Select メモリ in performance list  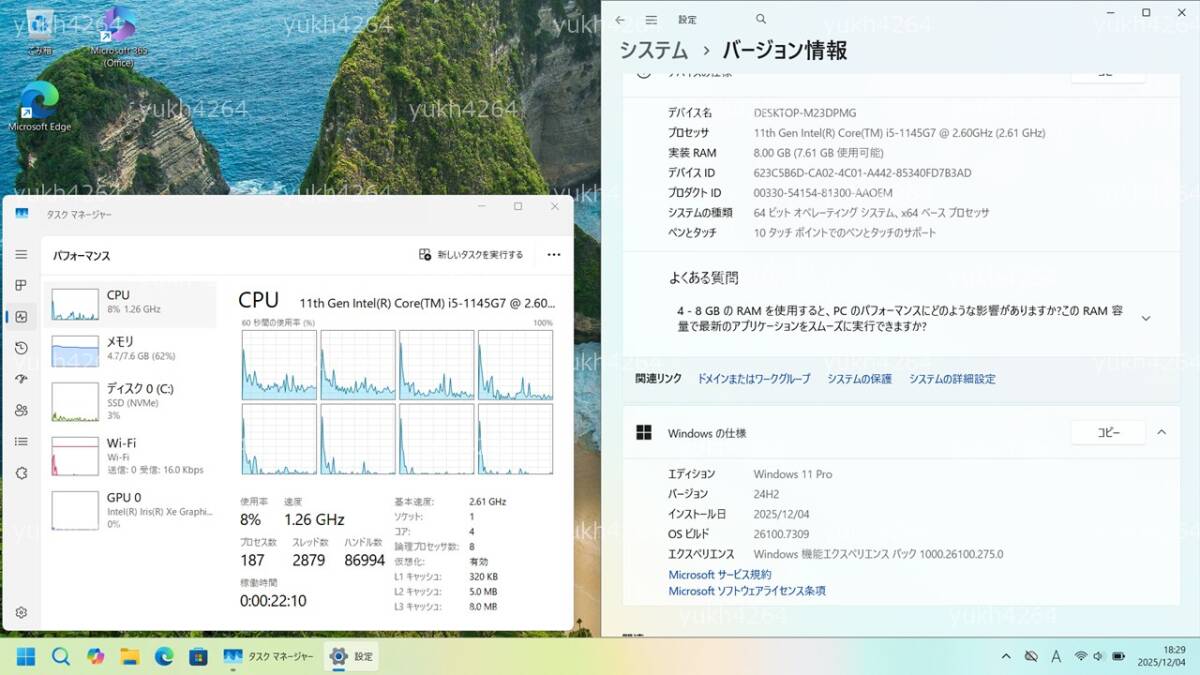pyautogui.click(x=130, y=351)
